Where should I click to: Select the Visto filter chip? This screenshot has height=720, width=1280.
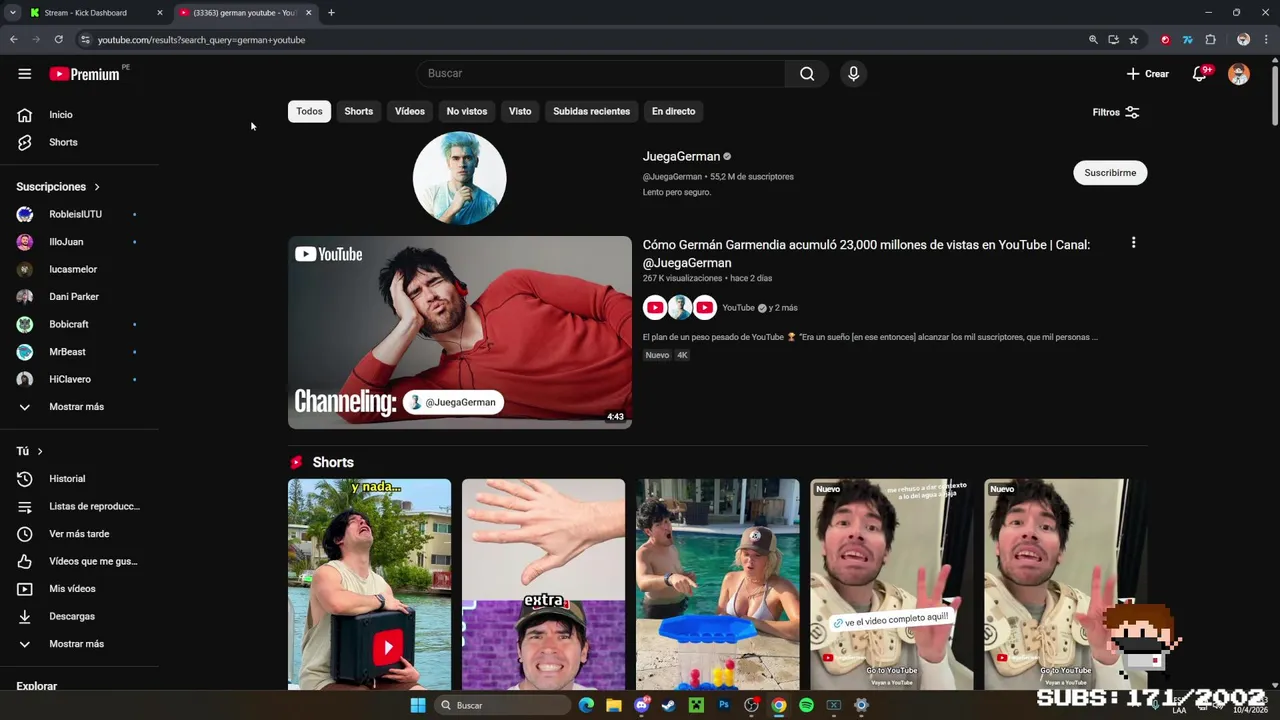click(520, 111)
